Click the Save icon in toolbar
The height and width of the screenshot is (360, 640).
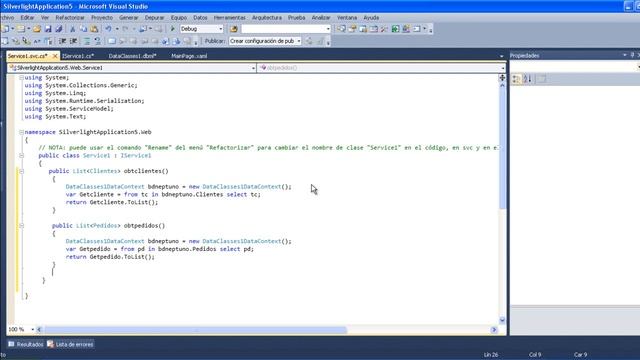[x=48, y=29]
